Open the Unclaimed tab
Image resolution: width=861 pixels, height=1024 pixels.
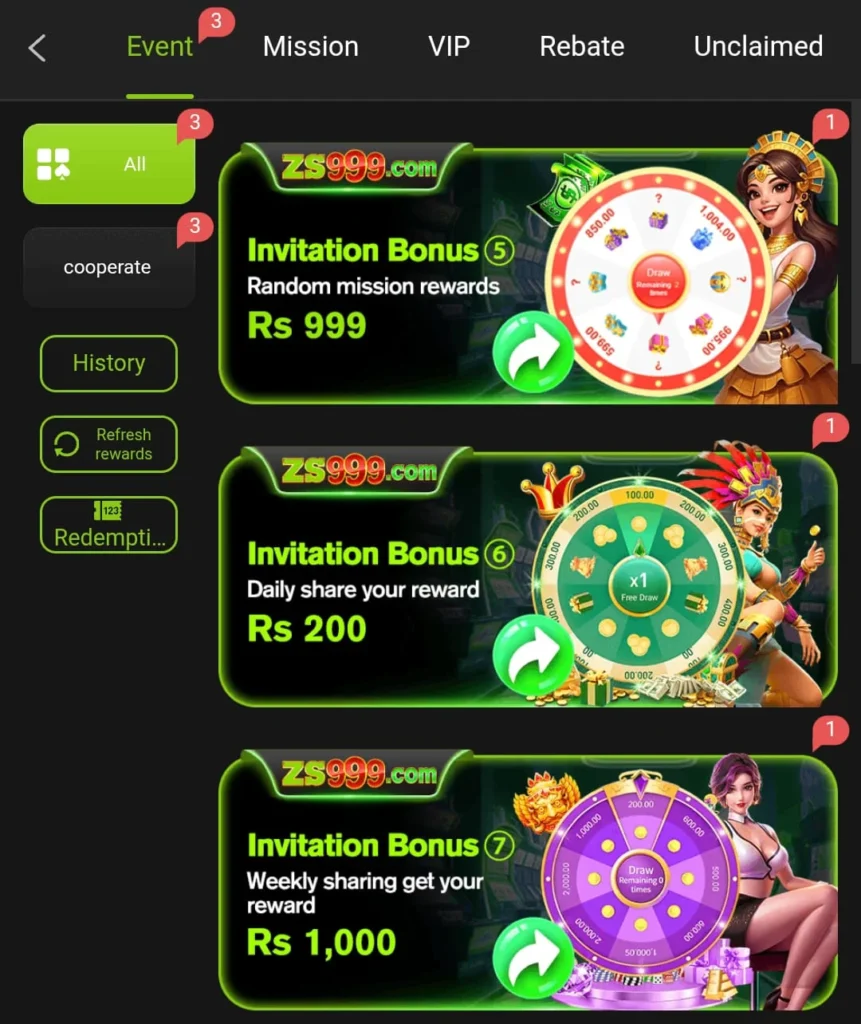pos(758,46)
